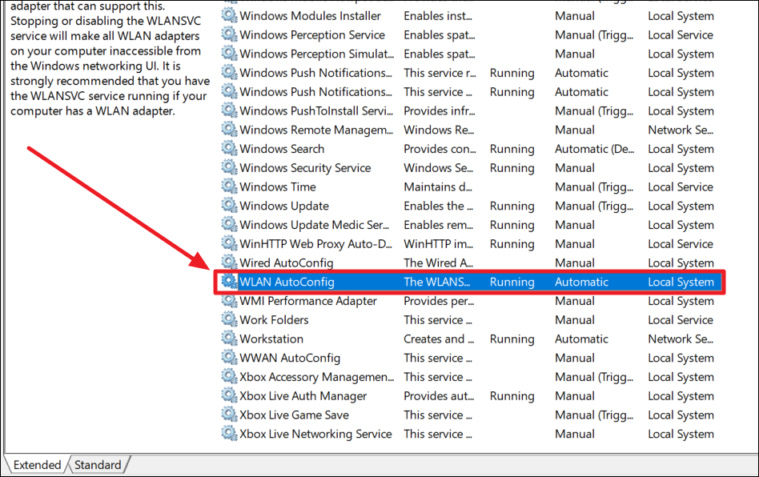Click the gear icon beside Windows PushToInstall Servi...
The width and height of the screenshot is (759, 477).
coord(229,110)
